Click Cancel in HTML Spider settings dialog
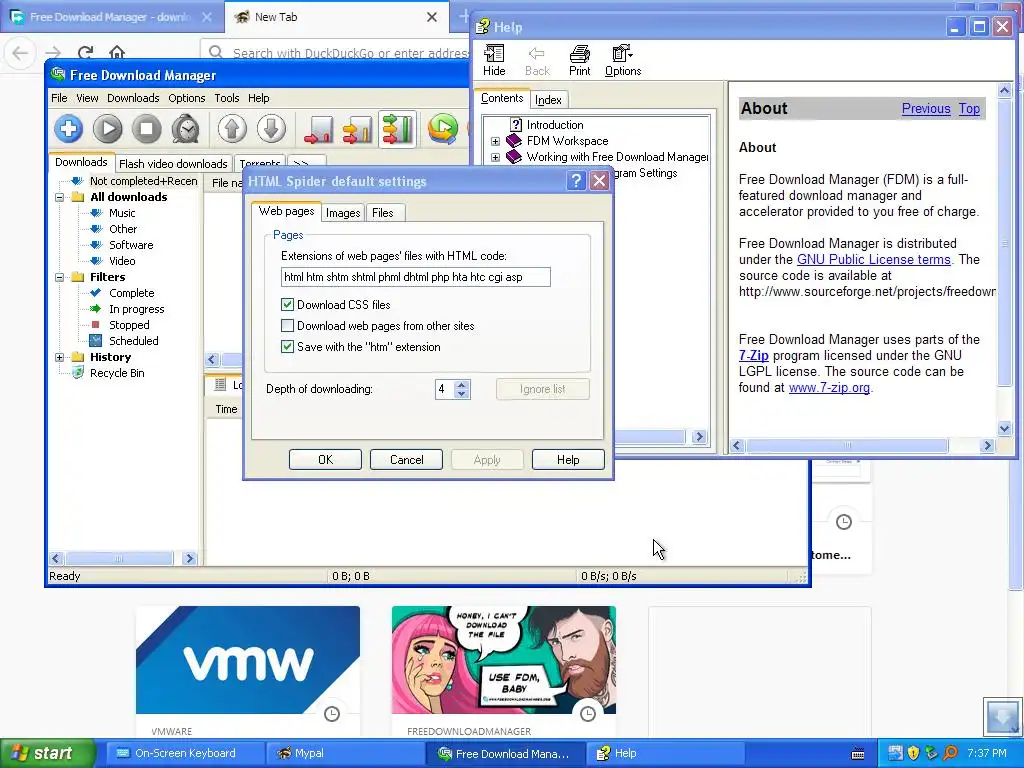 point(406,460)
